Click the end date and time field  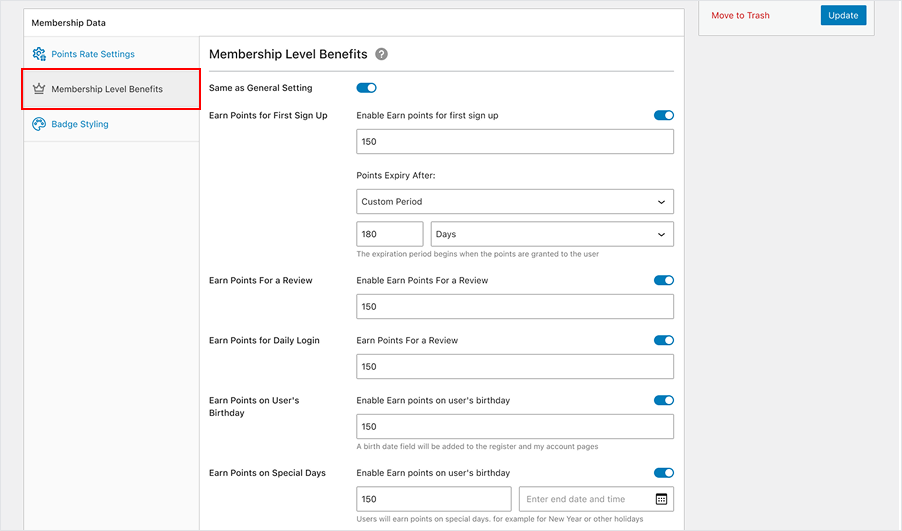point(585,499)
